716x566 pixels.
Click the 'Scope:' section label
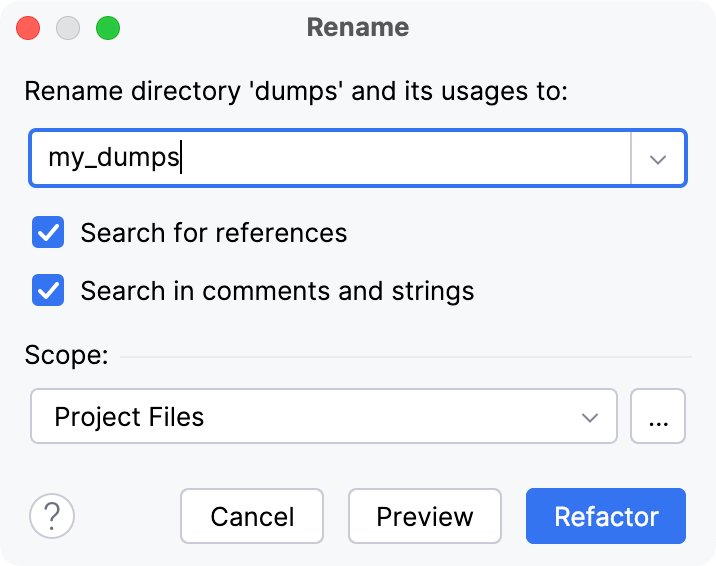[66, 356]
